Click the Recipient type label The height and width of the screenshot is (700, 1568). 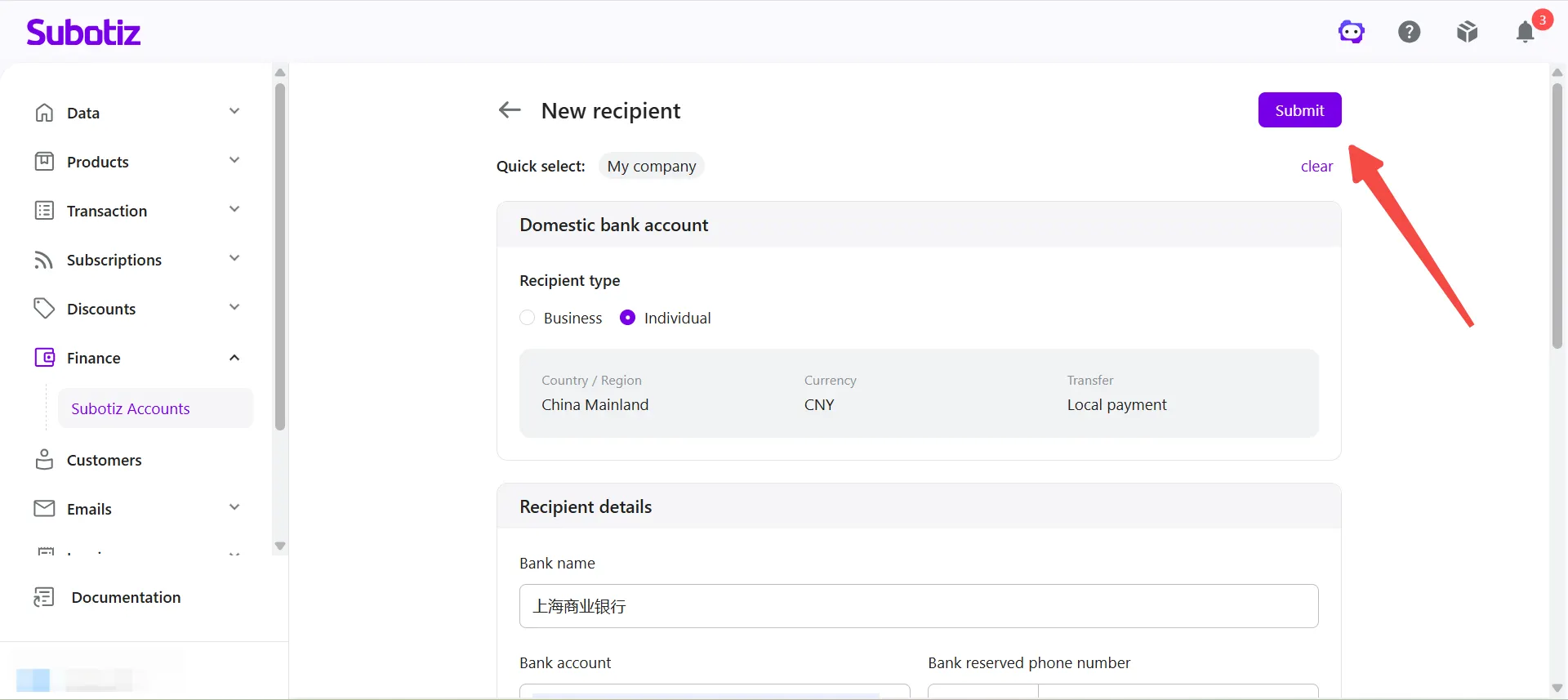click(569, 281)
